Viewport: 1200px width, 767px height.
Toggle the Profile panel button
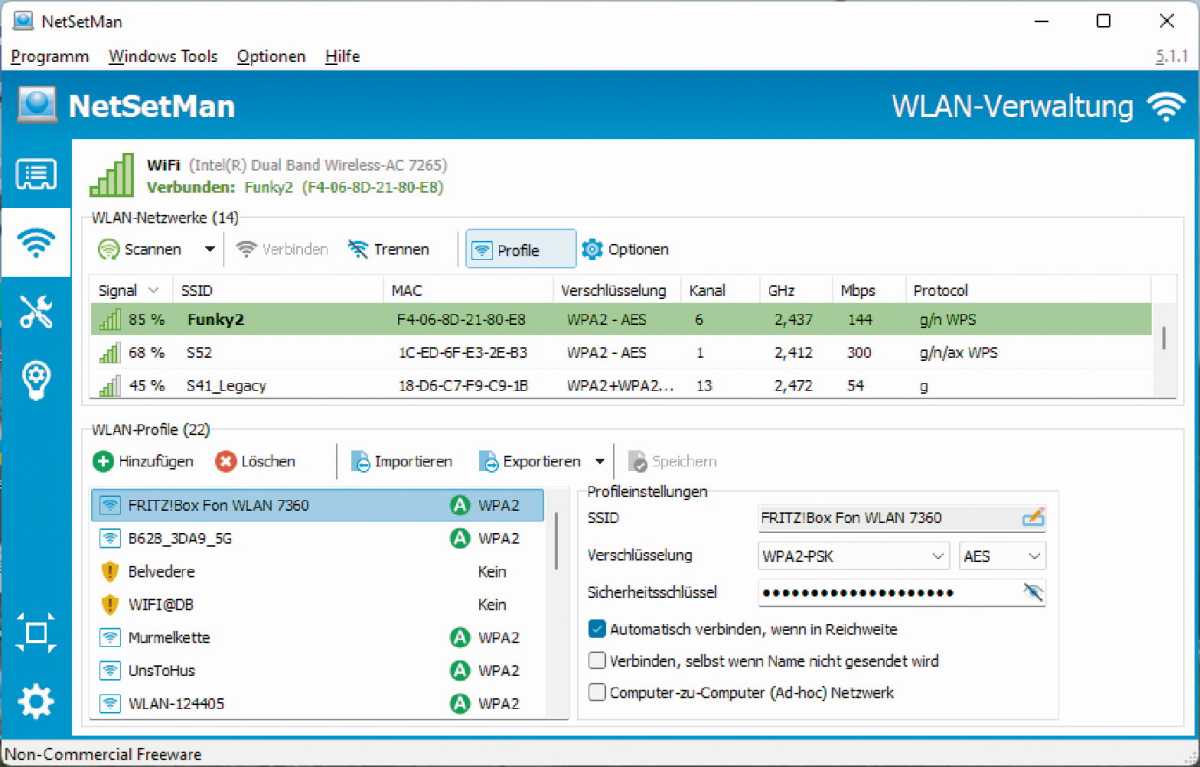tap(520, 250)
